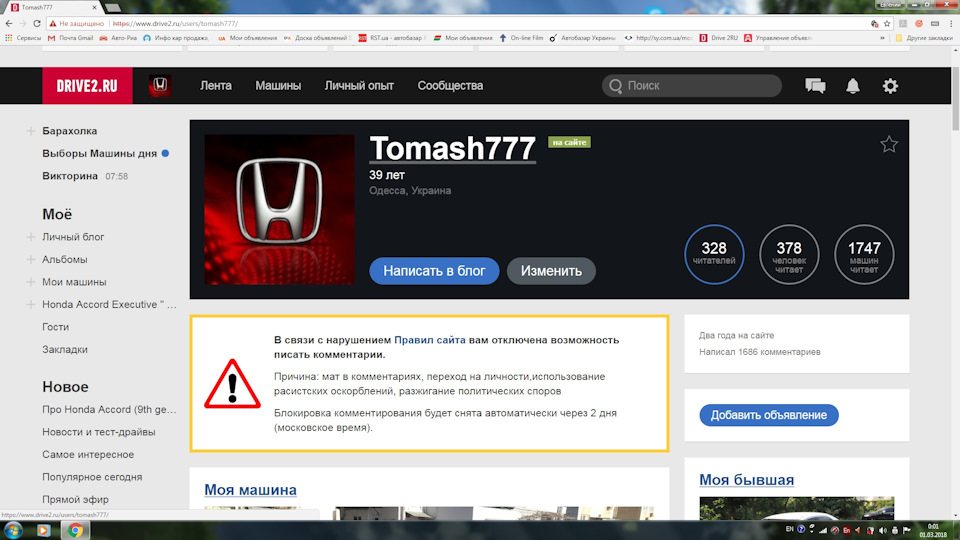Launch media player from the taskbar
Viewport: 960px width, 540px height.
(43, 530)
